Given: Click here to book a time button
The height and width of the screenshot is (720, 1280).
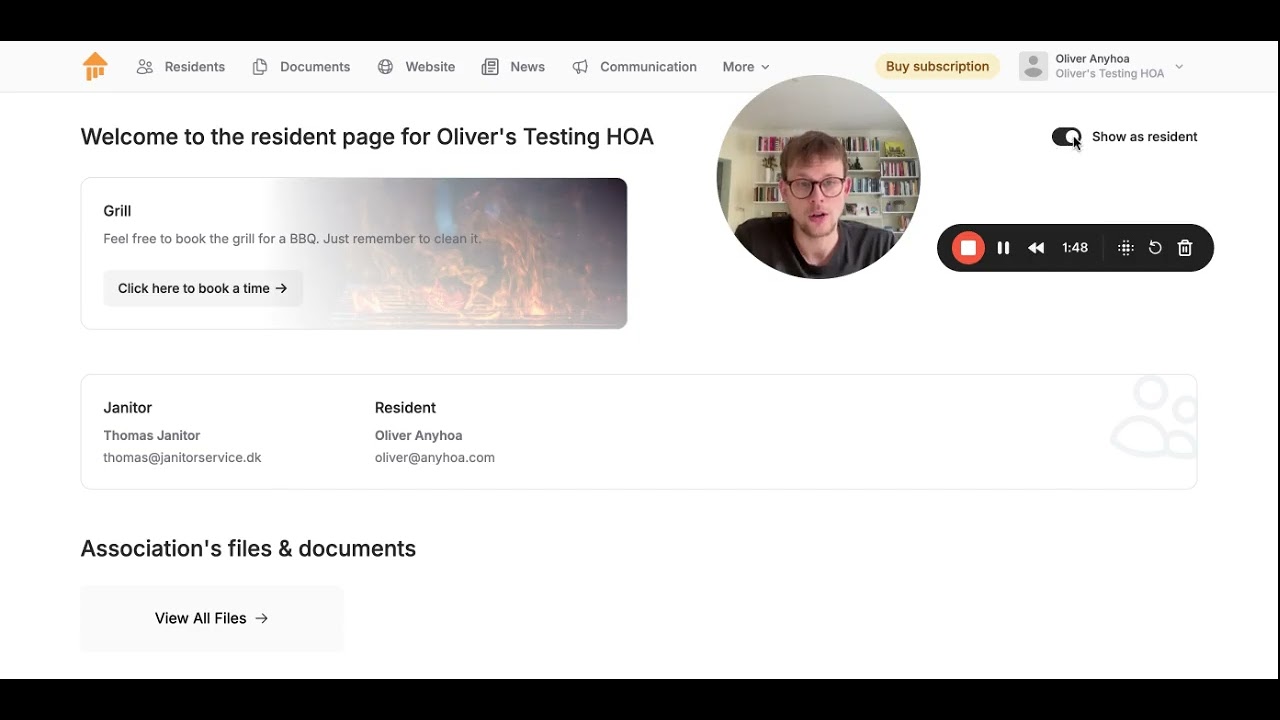Looking at the screenshot, I should 203,288.
